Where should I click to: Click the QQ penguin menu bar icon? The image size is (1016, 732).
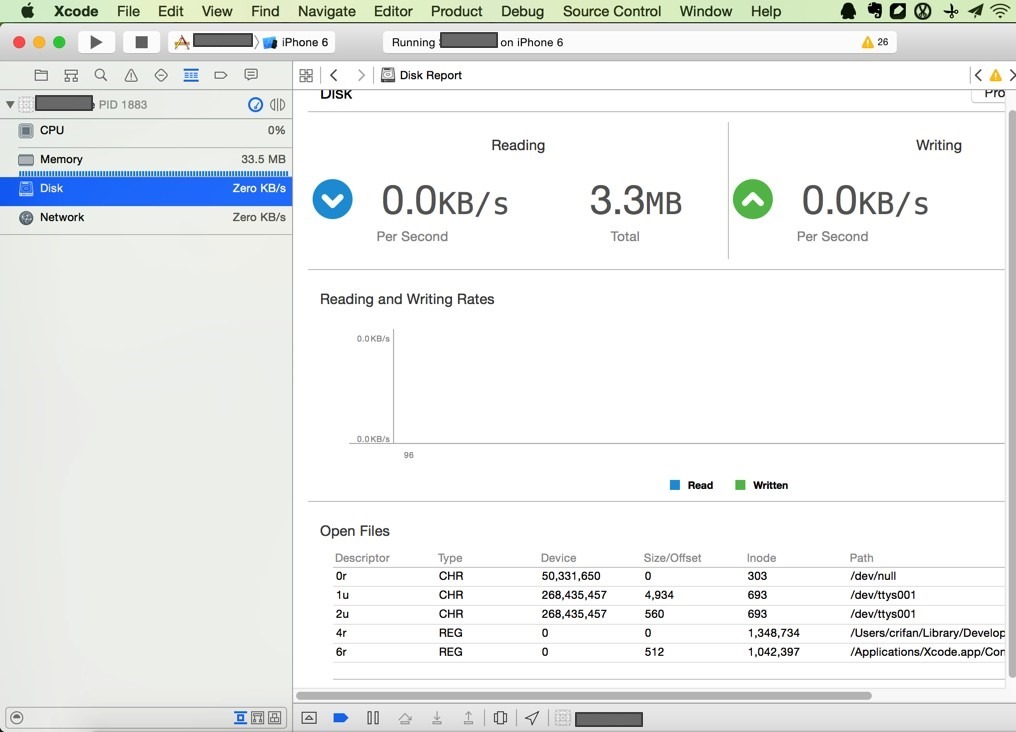coord(848,11)
